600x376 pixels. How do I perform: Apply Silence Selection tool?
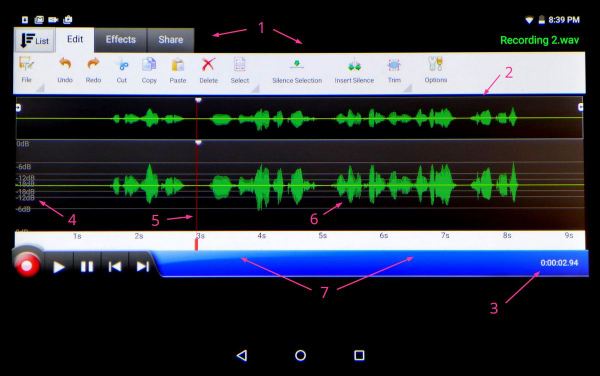tap(297, 70)
